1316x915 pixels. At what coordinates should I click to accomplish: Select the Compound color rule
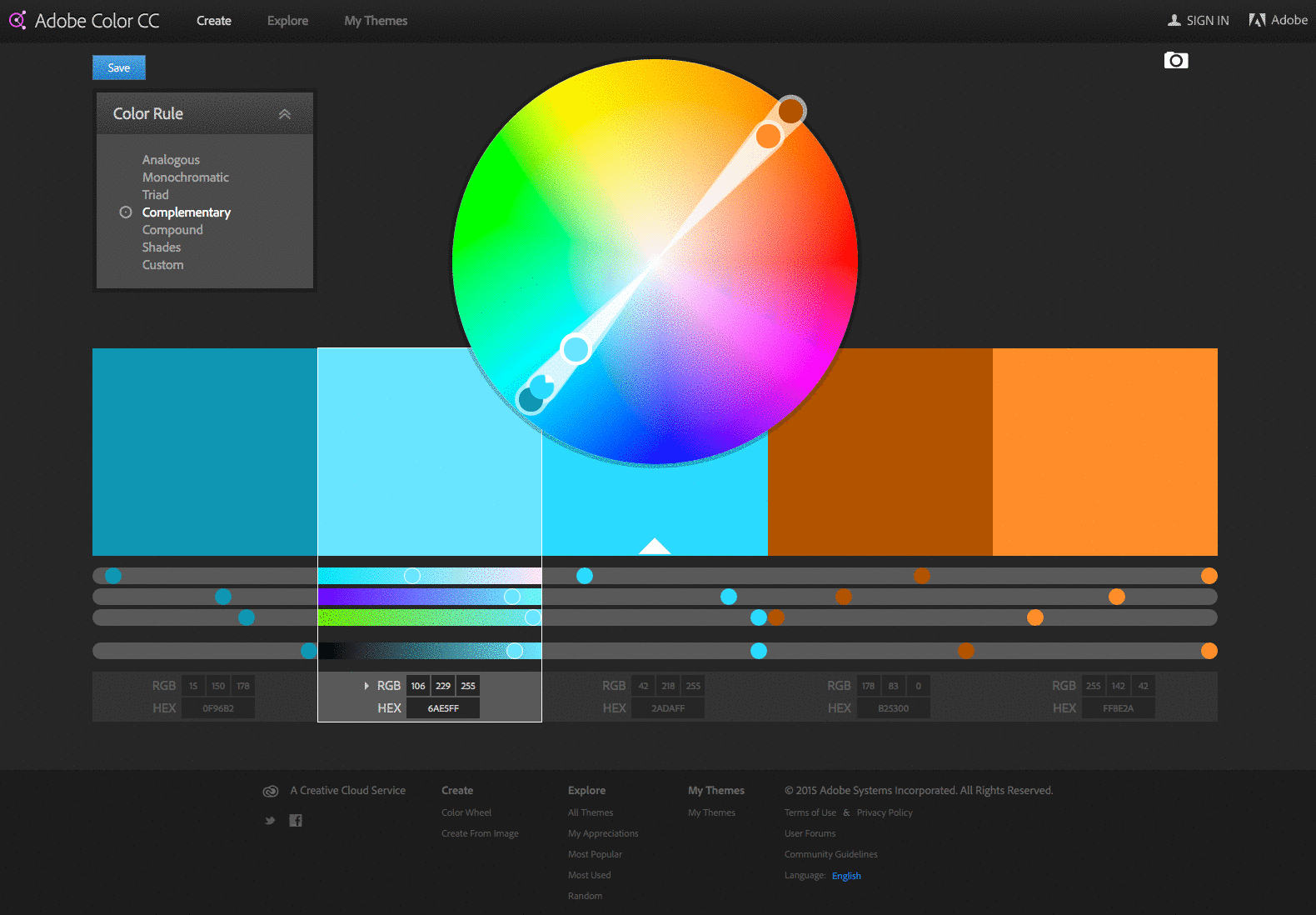pyautogui.click(x=172, y=230)
